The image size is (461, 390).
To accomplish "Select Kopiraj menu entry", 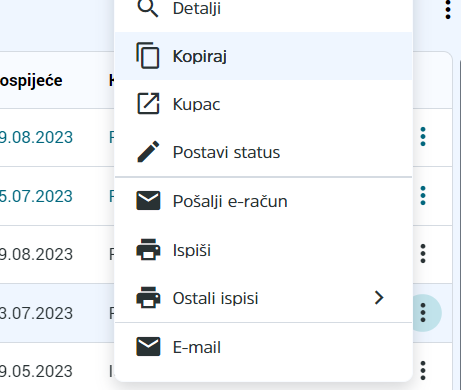I will pos(263,56).
